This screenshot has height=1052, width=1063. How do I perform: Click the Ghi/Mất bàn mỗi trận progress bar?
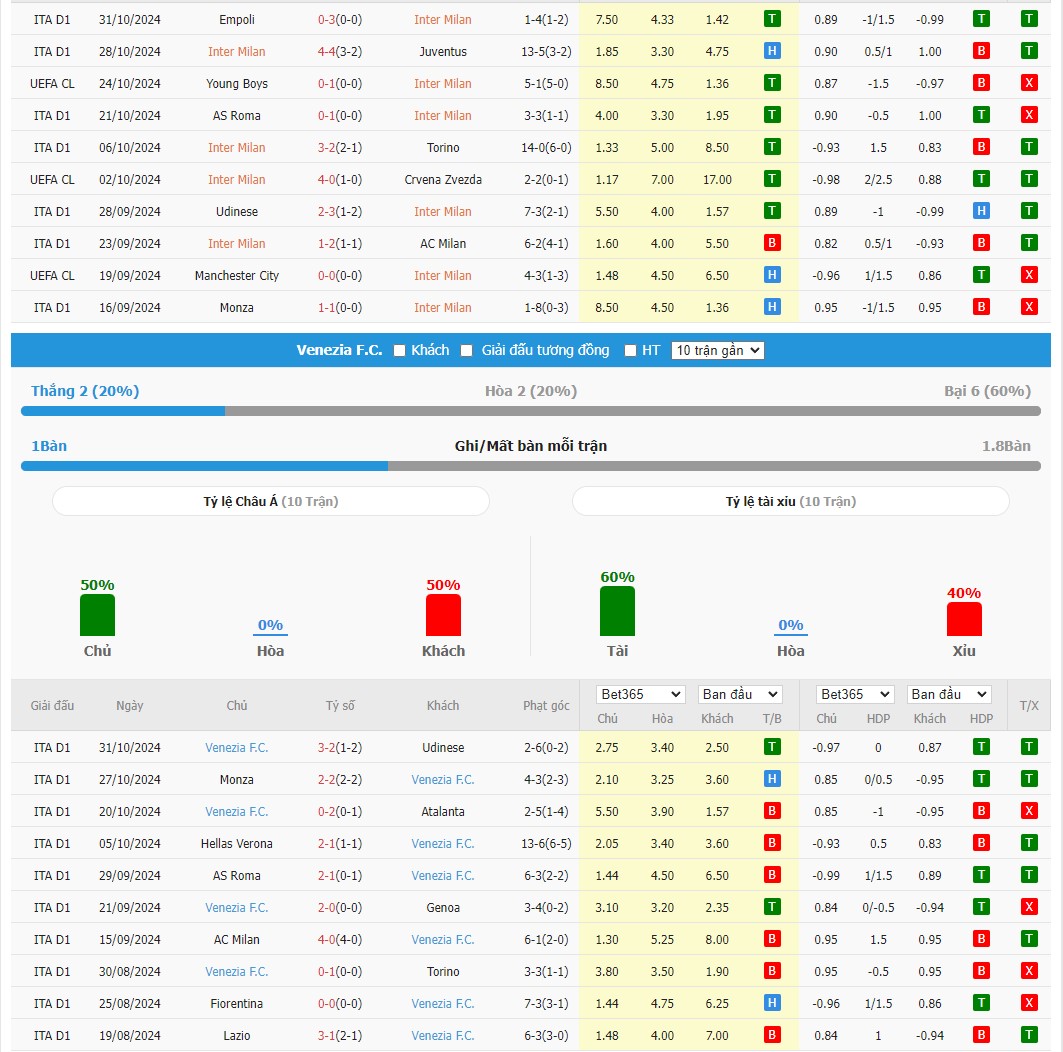tap(531, 466)
